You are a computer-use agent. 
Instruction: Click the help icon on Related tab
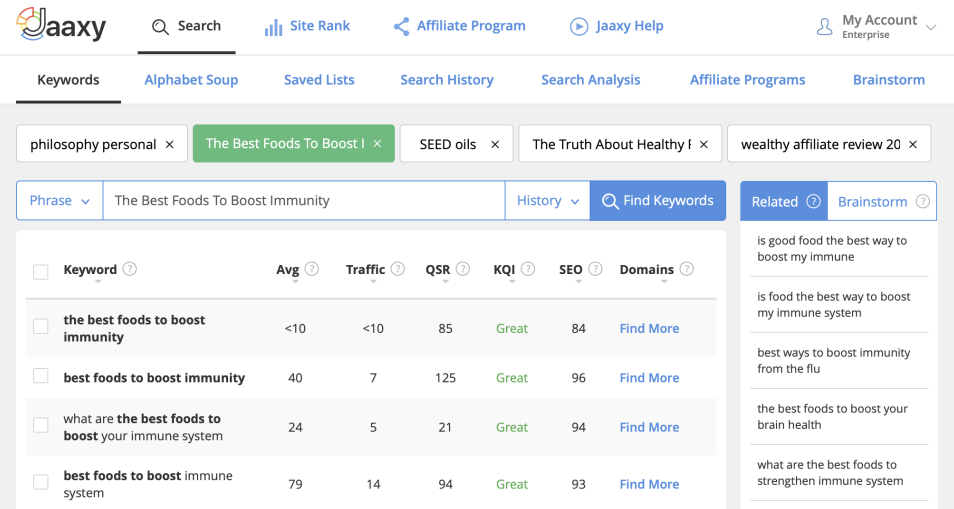point(813,201)
